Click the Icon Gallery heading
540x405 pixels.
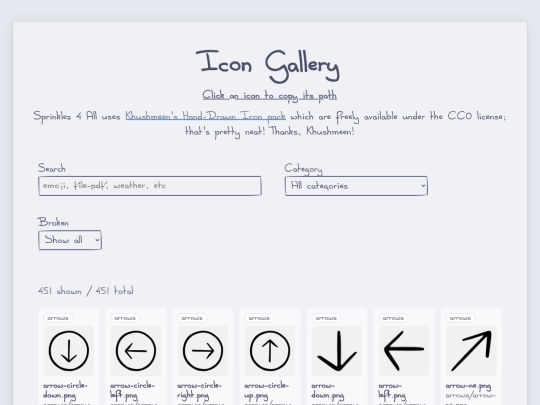click(268, 66)
